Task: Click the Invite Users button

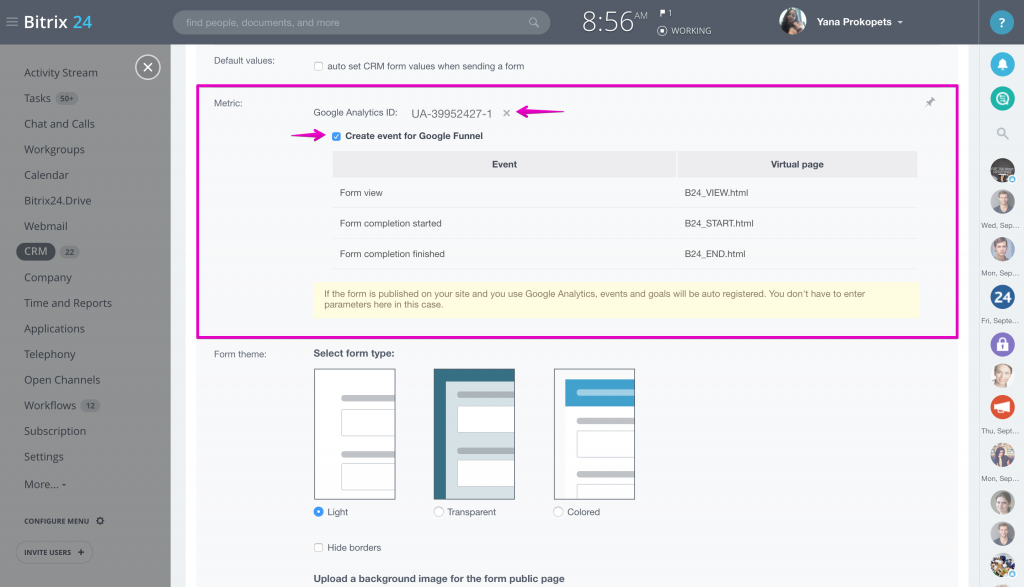Action: click(54, 552)
